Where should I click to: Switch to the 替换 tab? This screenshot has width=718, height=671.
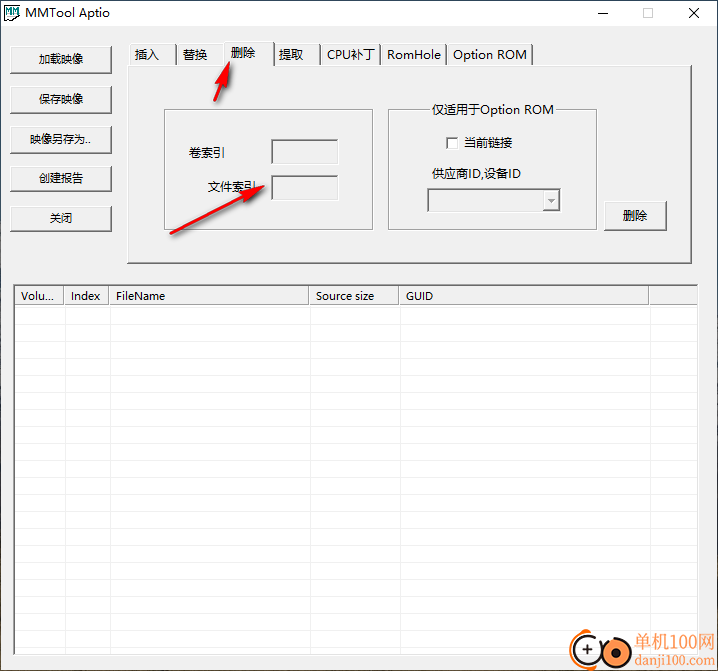pyautogui.click(x=200, y=55)
